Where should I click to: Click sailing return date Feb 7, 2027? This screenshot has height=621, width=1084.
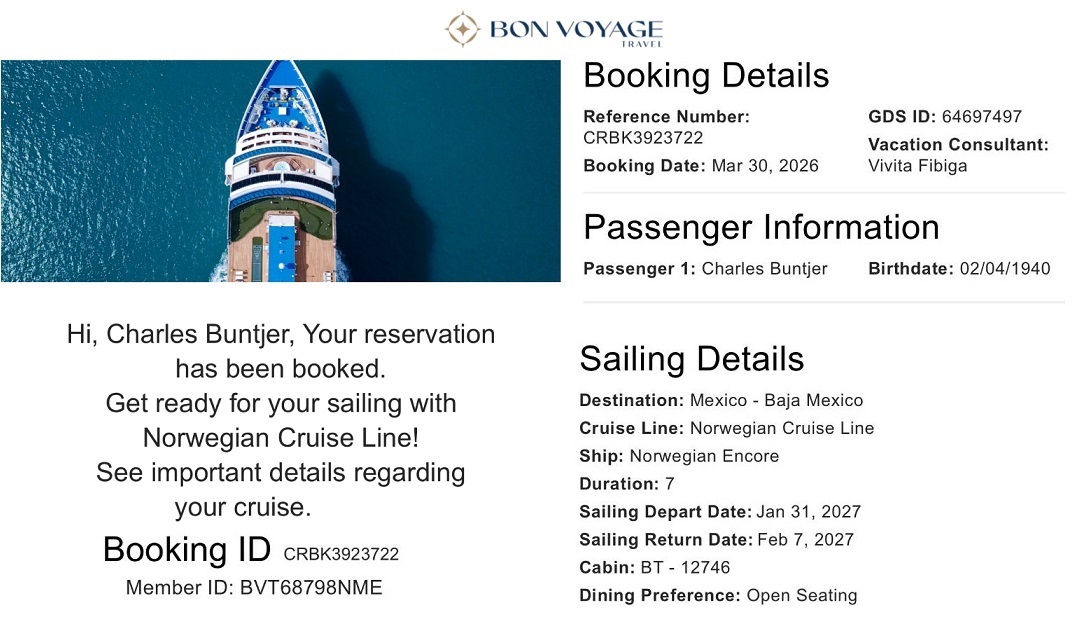click(x=805, y=540)
